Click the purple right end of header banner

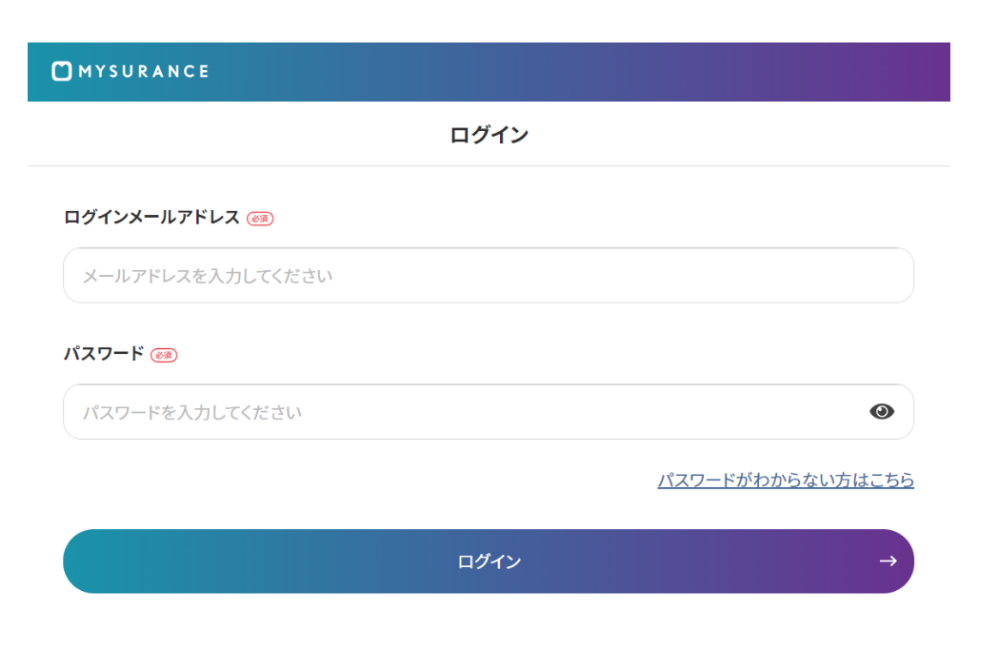coord(920,72)
